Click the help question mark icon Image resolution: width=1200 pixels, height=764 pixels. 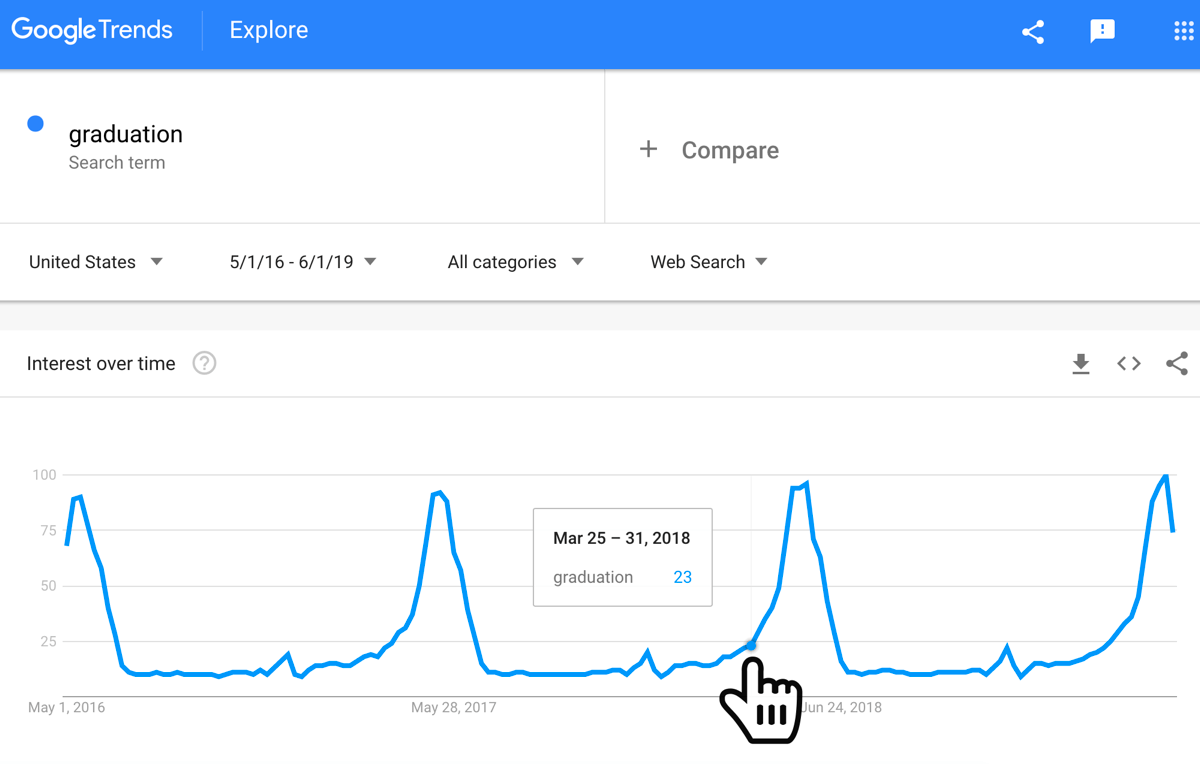[204, 363]
